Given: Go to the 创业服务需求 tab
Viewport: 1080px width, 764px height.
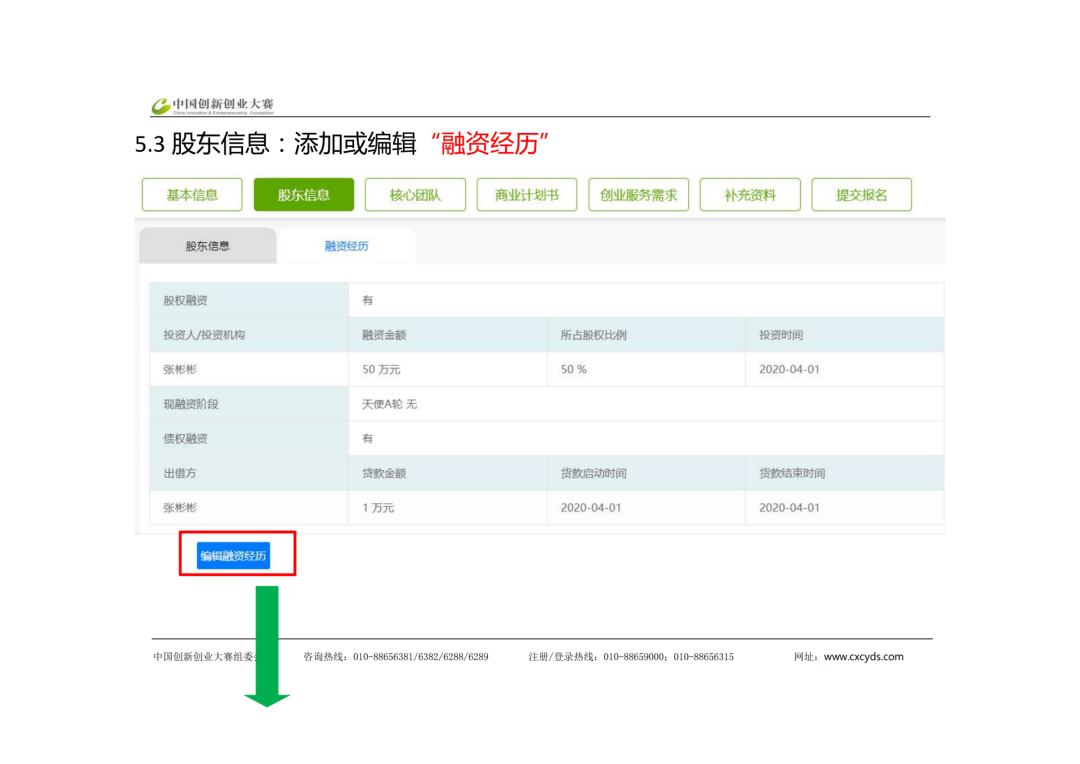Looking at the screenshot, I should [x=638, y=195].
